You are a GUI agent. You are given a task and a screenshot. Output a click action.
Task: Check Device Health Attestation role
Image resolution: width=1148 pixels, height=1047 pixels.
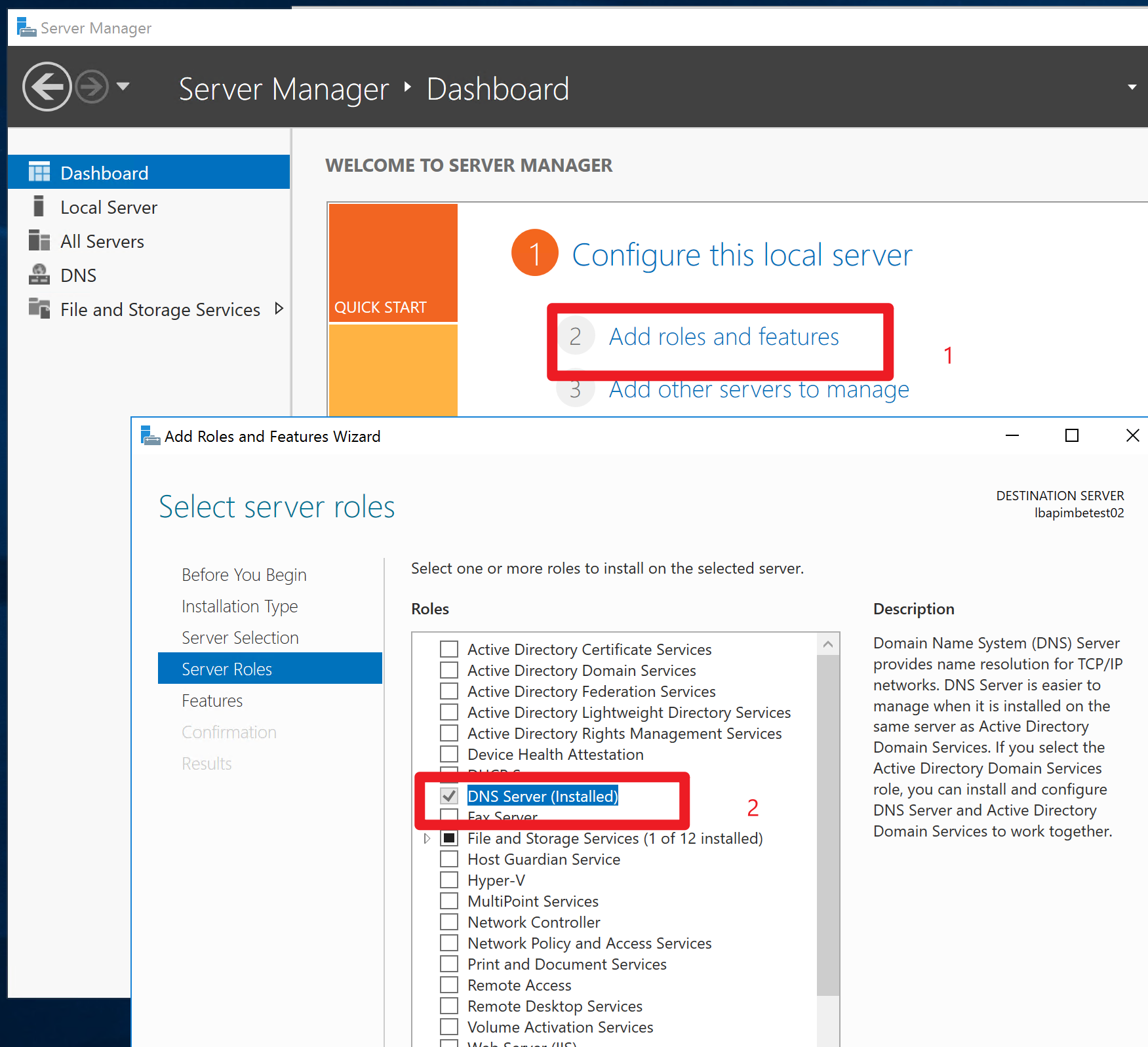point(449,754)
